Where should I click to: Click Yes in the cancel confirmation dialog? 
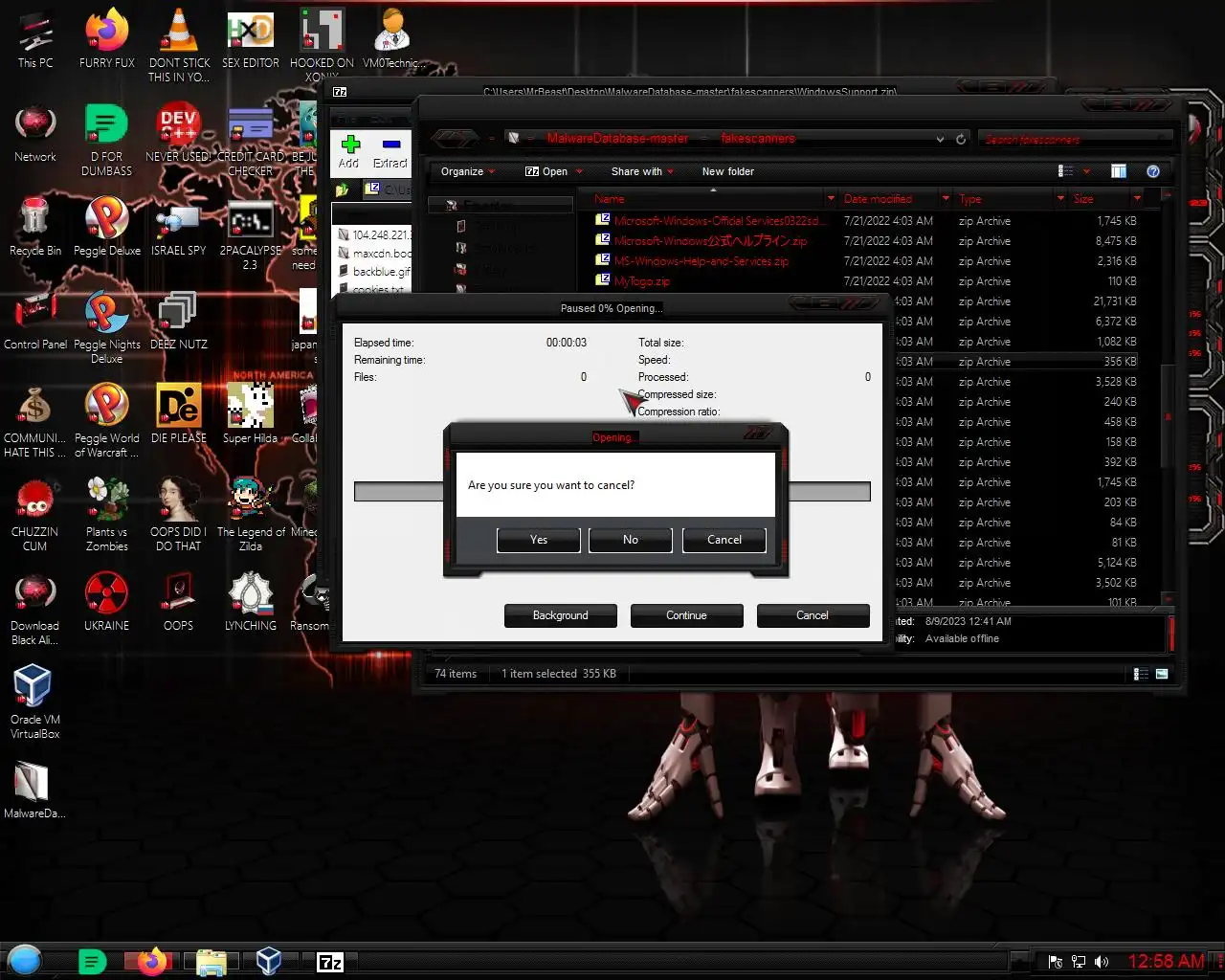[539, 540]
